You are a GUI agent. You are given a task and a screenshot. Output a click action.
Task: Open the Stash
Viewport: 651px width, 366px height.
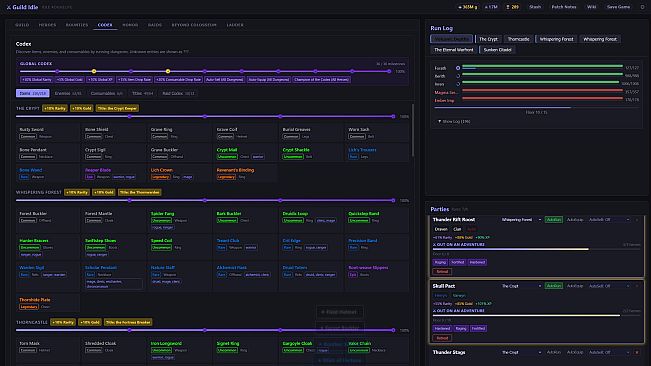click(x=535, y=7)
